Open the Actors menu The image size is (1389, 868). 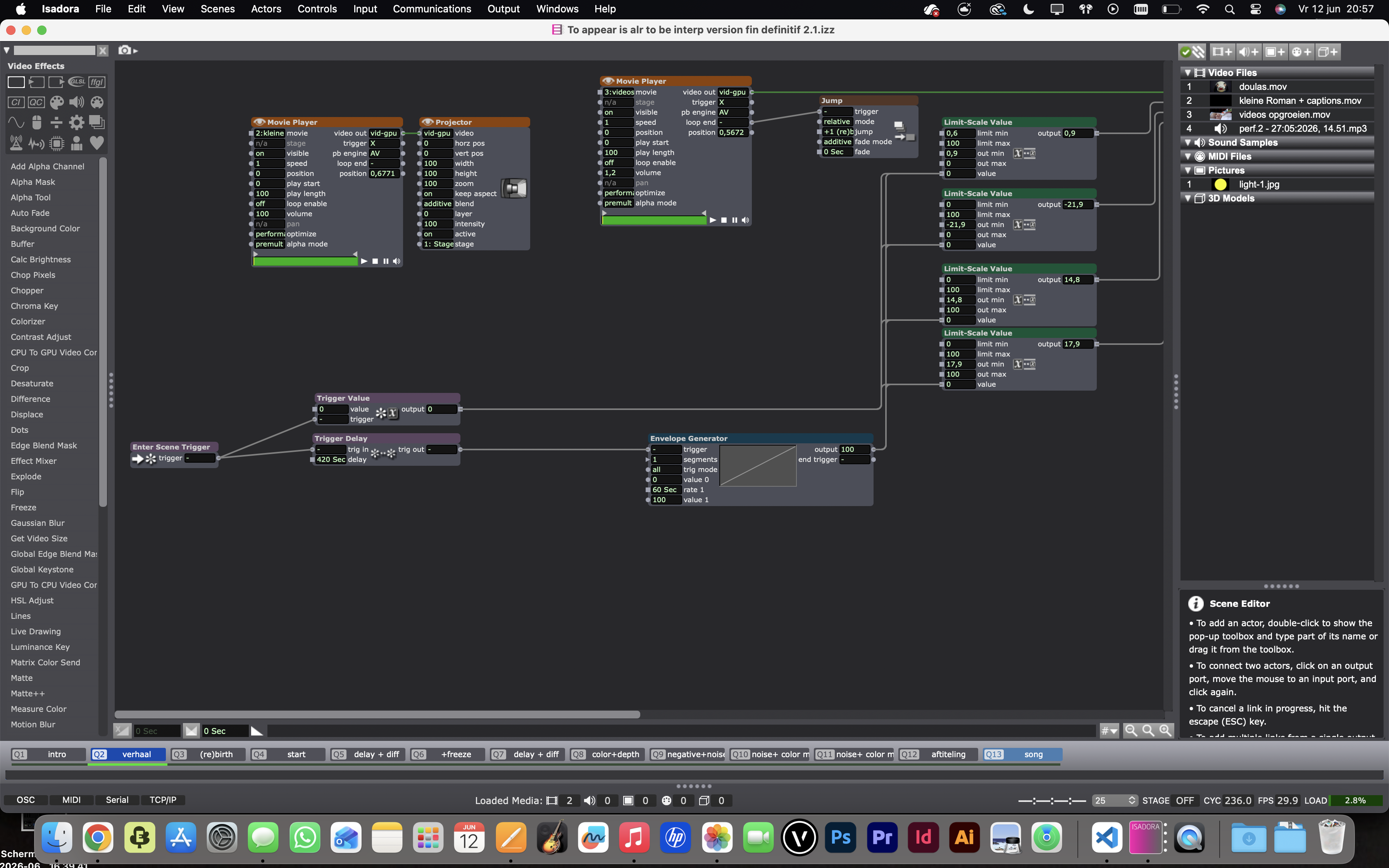[x=266, y=9]
